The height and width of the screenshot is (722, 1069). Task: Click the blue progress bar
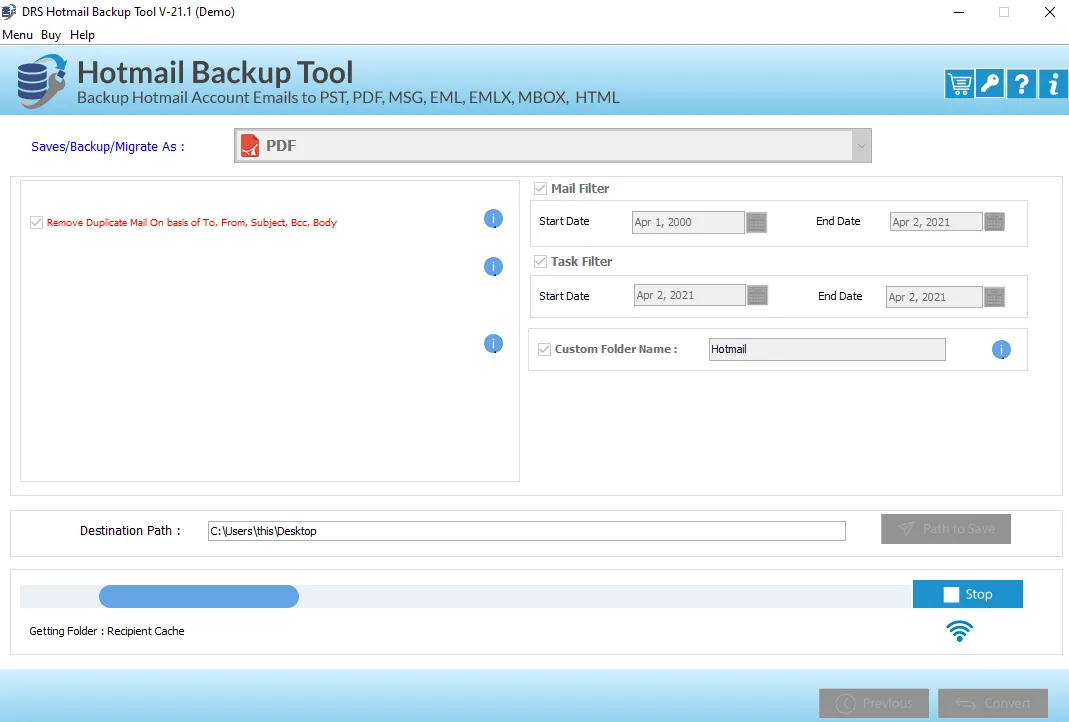[199, 596]
